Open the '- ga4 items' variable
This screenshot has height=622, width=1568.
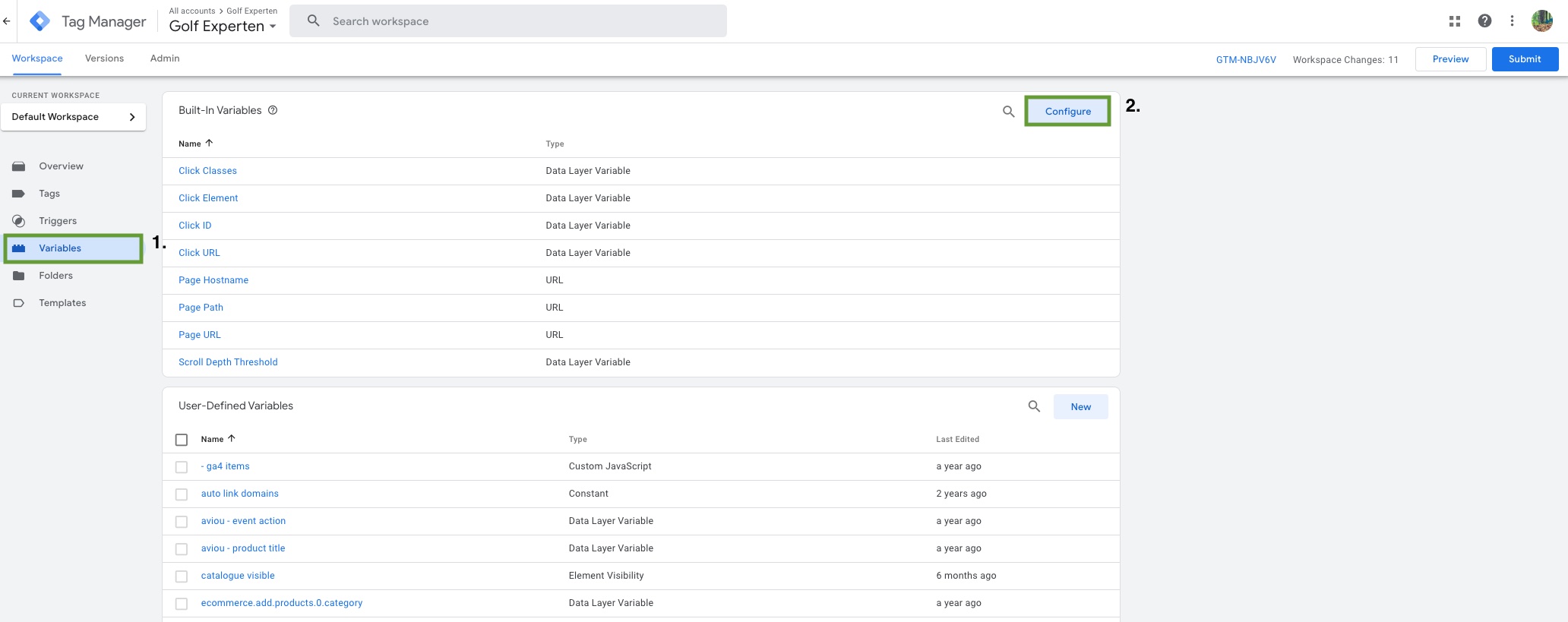click(226, 466)
